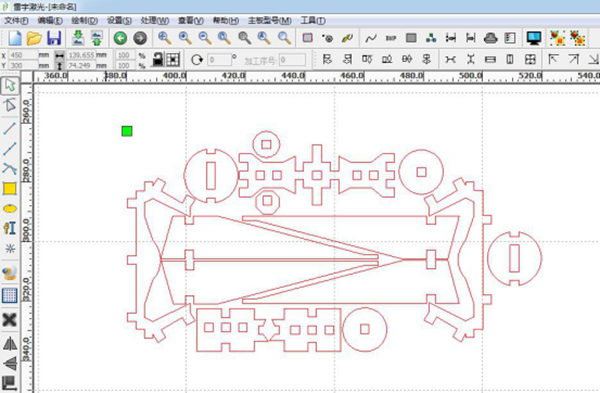Click the green and blue connected nodes icon

431,38
